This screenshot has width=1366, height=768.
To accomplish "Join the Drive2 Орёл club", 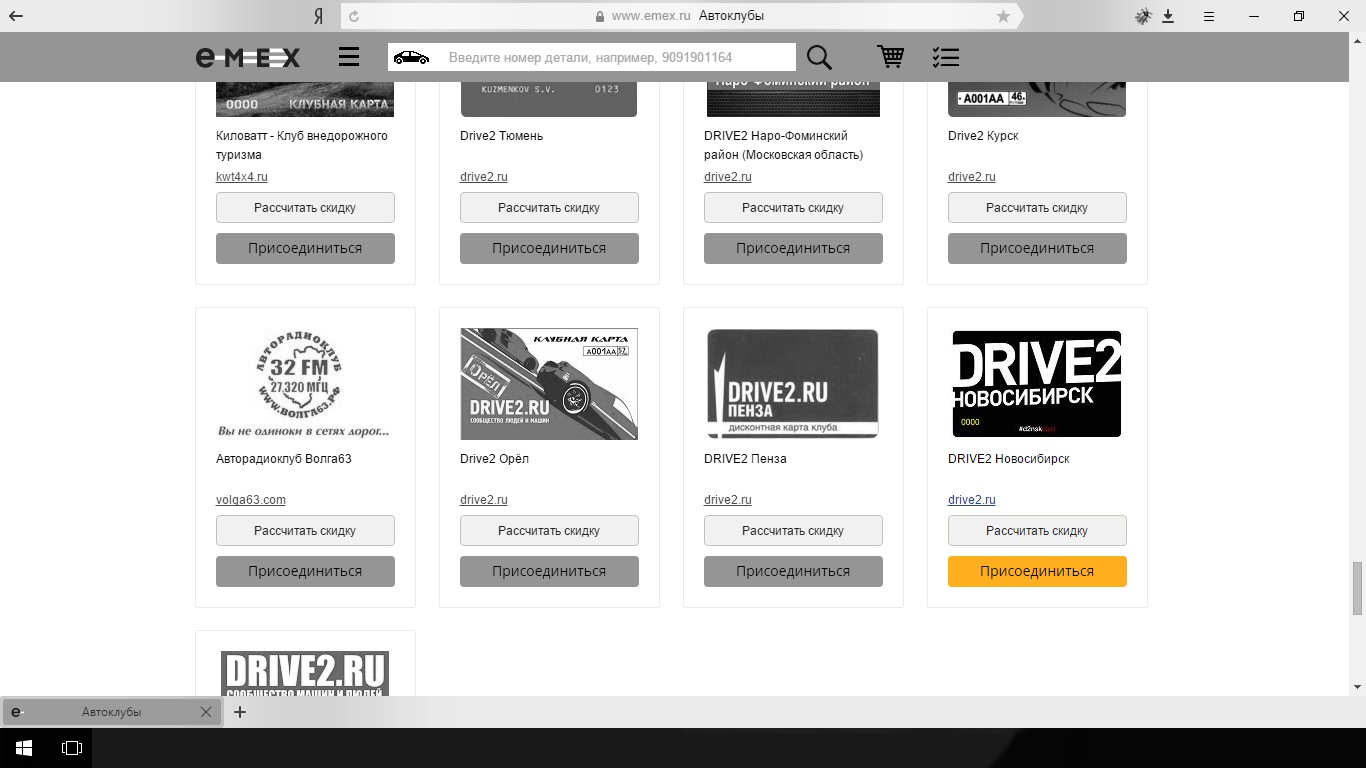I will pyautogui.click(x=549, y=571).
